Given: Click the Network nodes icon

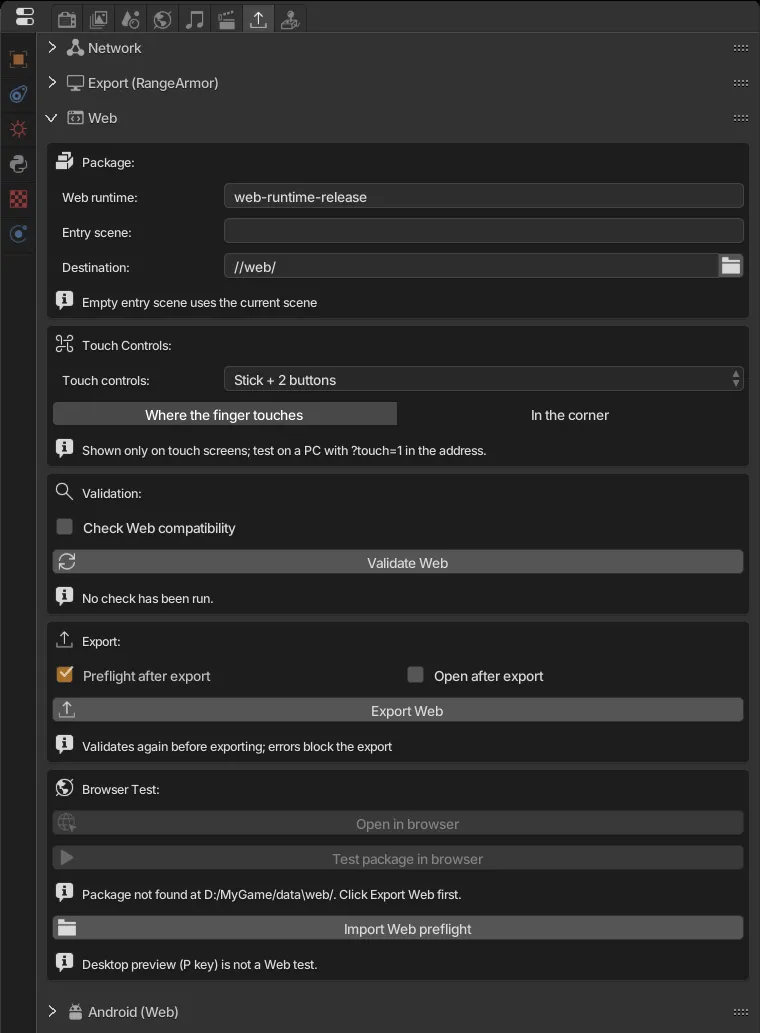Looking at the screenshot, I should pos(76,47).
